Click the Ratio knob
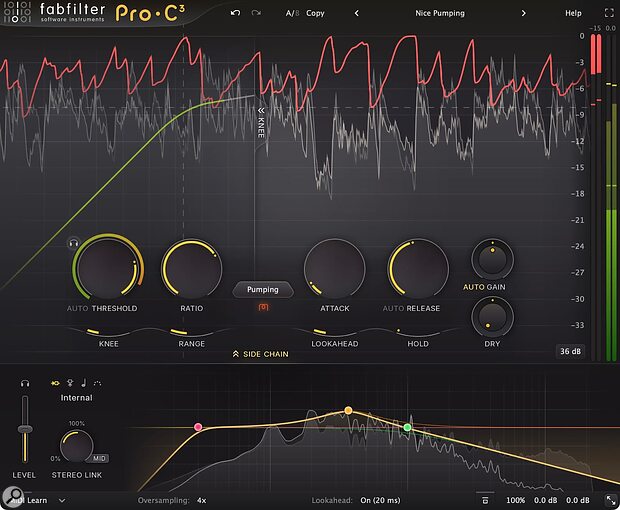The width and height of the screenshot is (620, 510). pos(192,268)
